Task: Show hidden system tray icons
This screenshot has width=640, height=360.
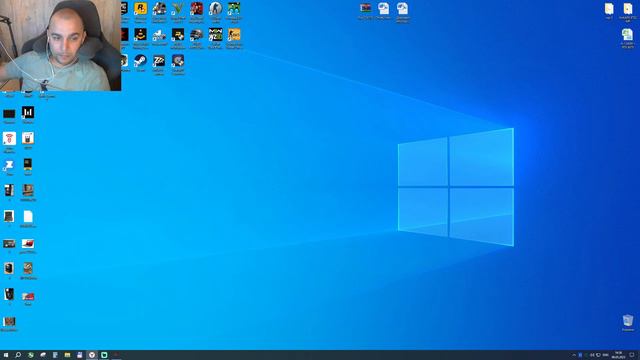Action: click(574, 355)
